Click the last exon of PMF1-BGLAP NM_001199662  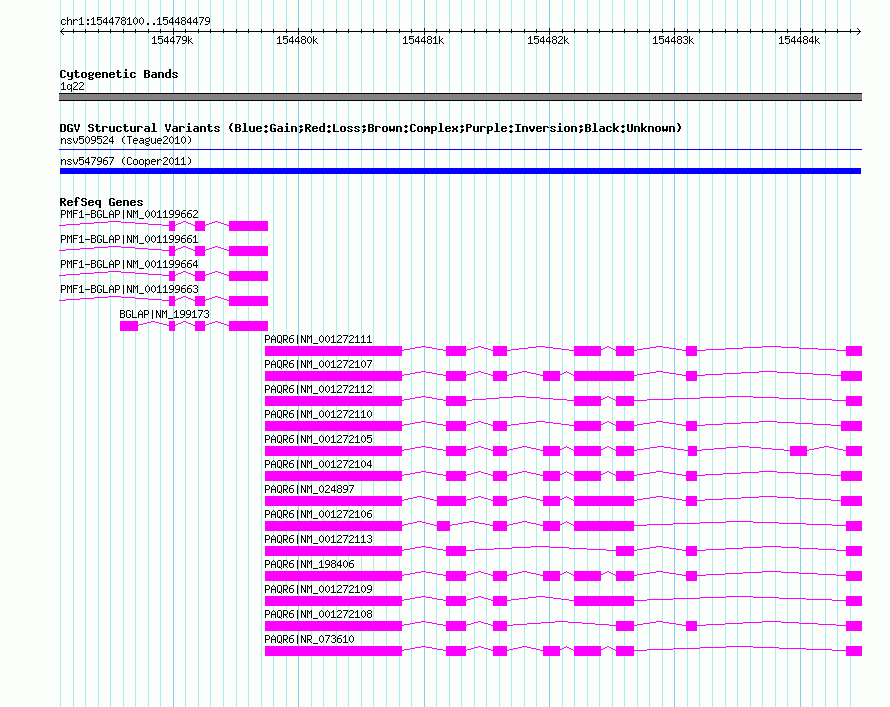[249, 226]
